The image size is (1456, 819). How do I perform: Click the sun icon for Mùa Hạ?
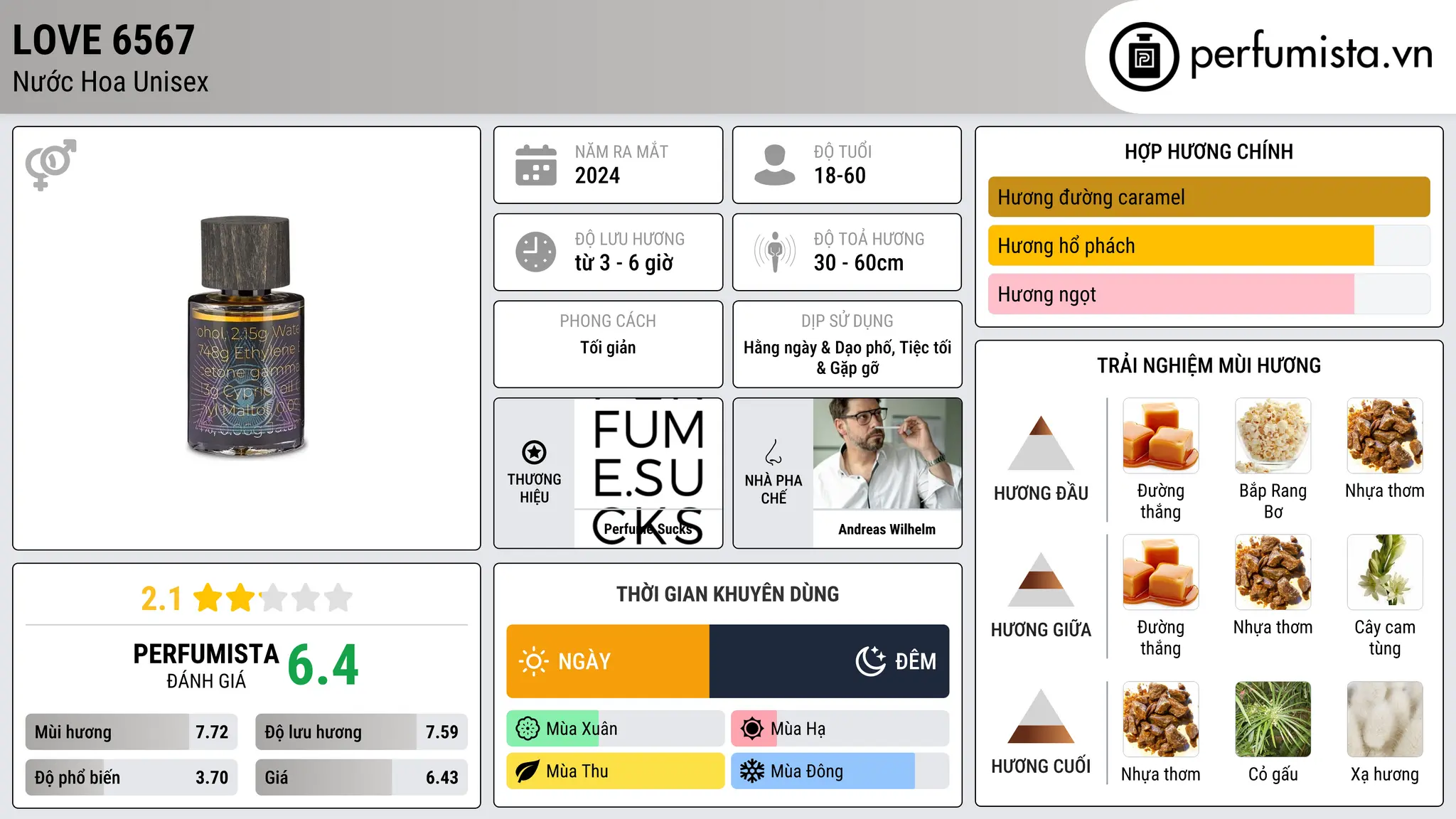[x=752, y=729]
